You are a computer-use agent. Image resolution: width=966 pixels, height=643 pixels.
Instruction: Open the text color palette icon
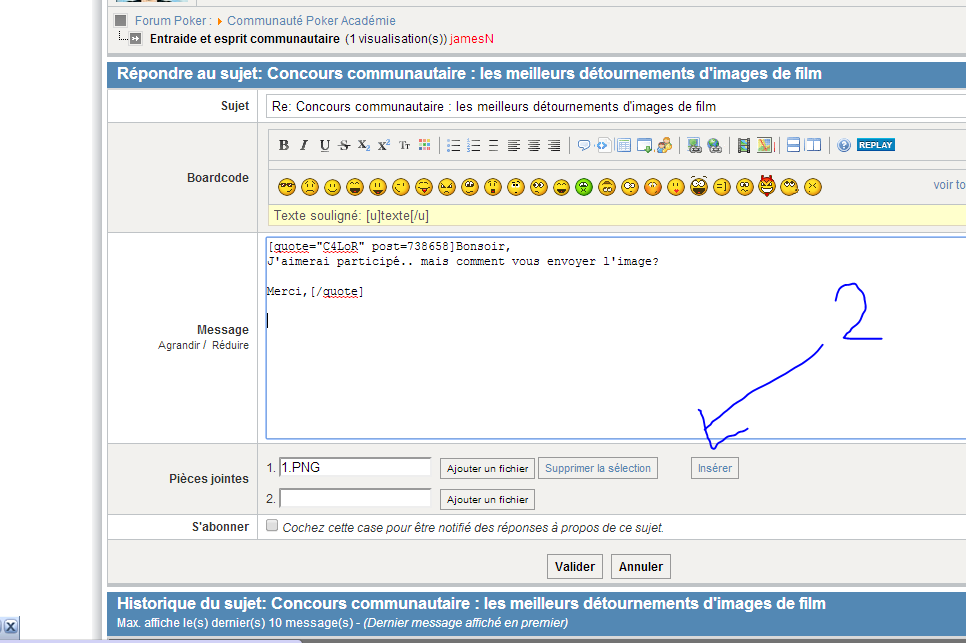point(424,145)
